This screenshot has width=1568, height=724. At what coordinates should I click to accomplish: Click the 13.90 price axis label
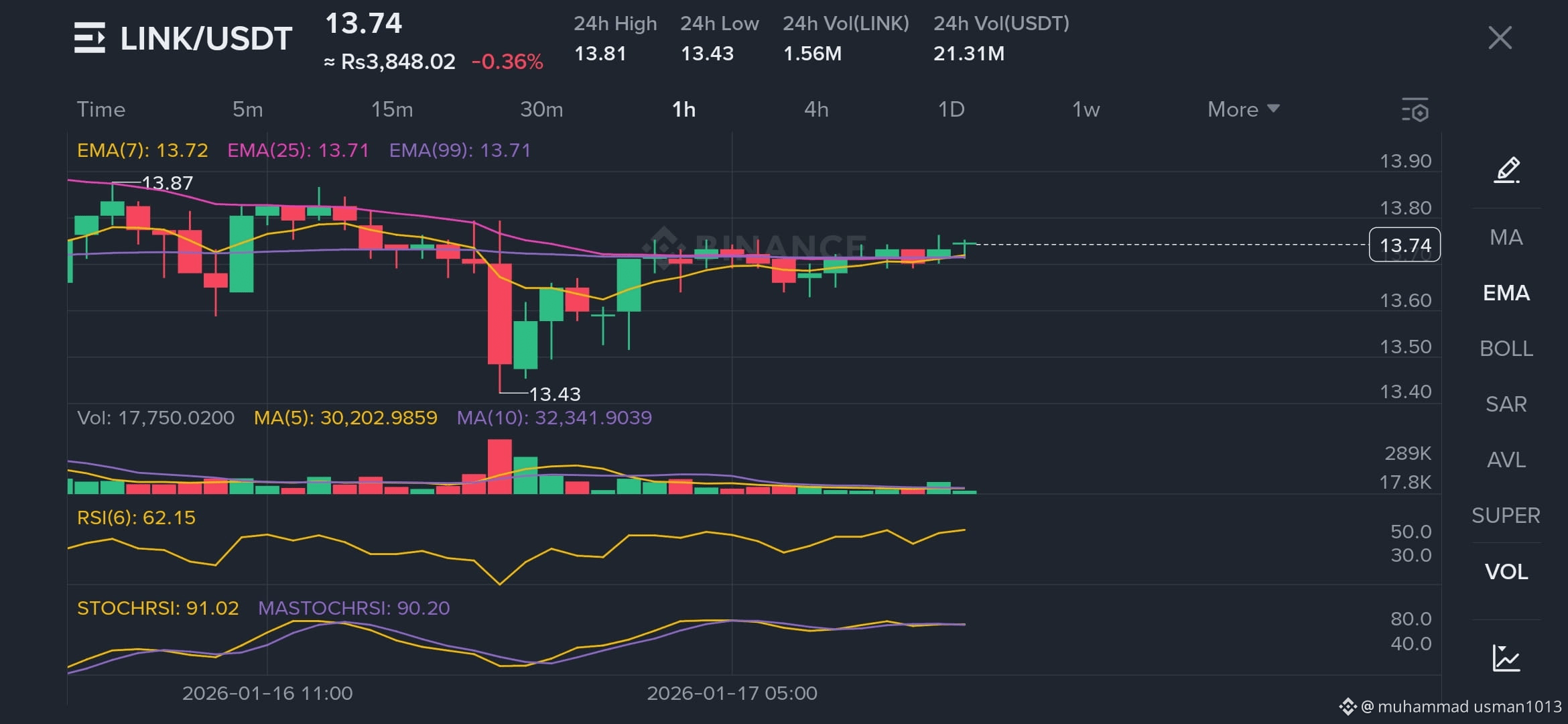pyautogui.click(x=1405, y=161)
